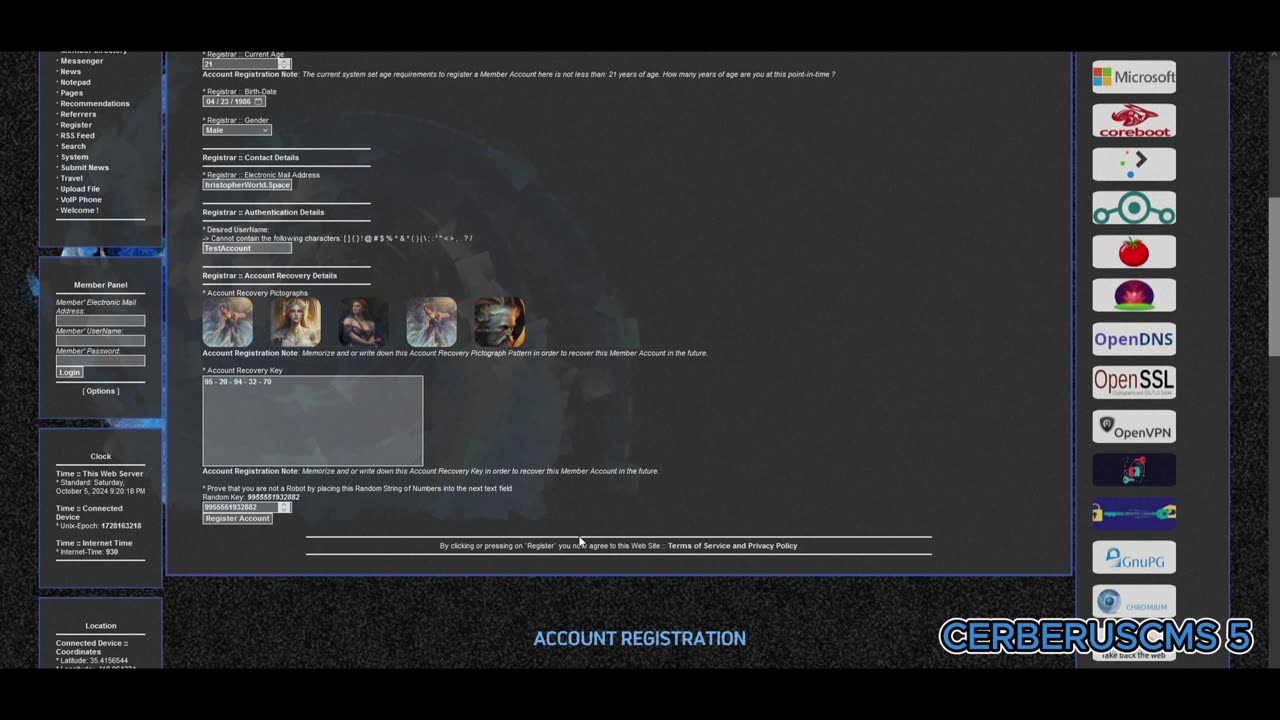The image size is (1280, 720).
Task: Open the Microsoft sponsor logo
Action: coord(1134,77)
